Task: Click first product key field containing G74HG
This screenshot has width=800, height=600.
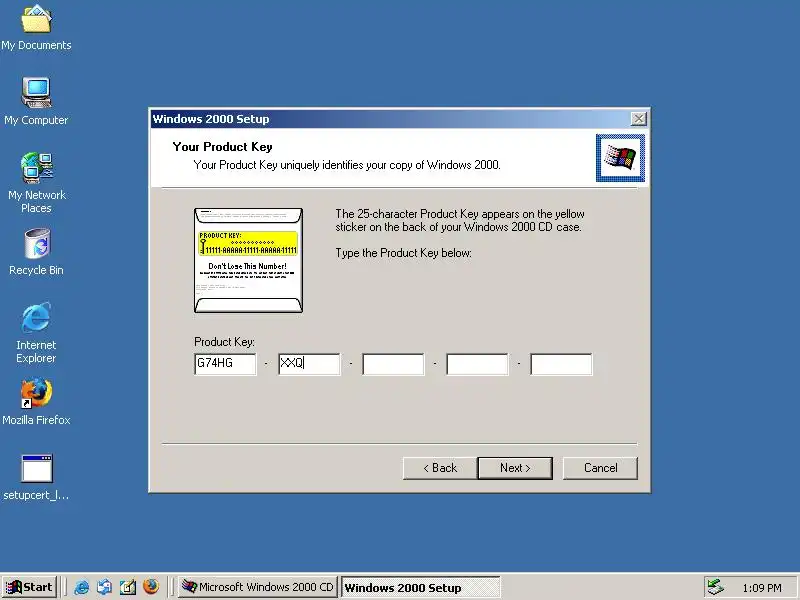Action: point(225,364)
